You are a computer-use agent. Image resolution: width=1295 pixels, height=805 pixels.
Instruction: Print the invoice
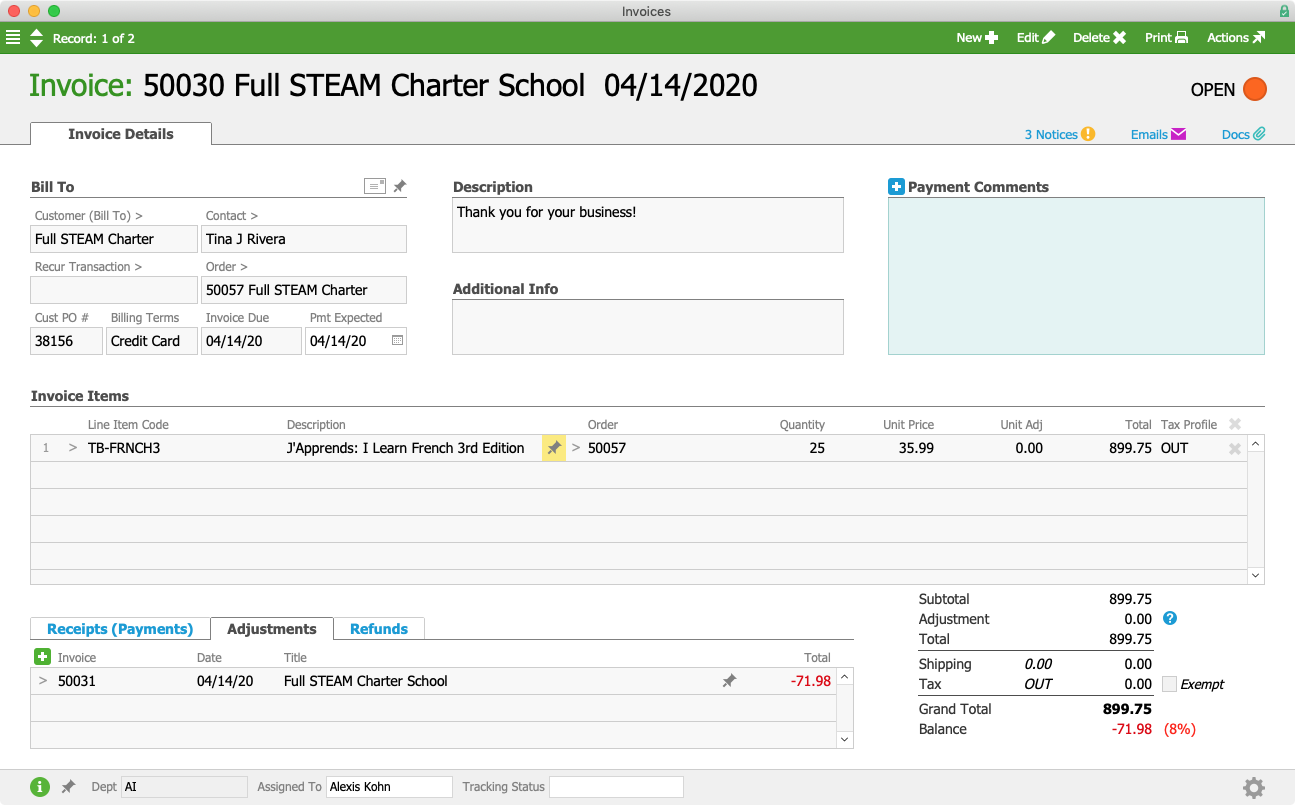pyautogui.click(x=1166, y=38)
